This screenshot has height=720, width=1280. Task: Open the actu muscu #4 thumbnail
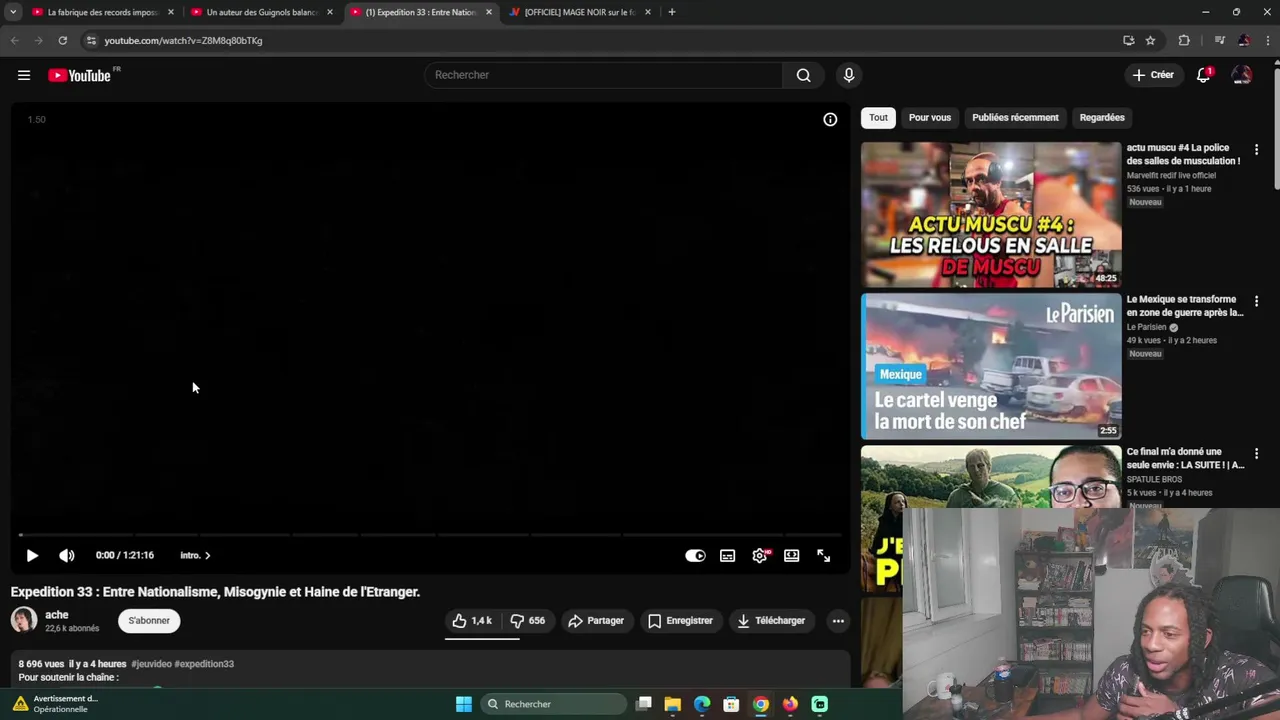(x=991, y=215)
